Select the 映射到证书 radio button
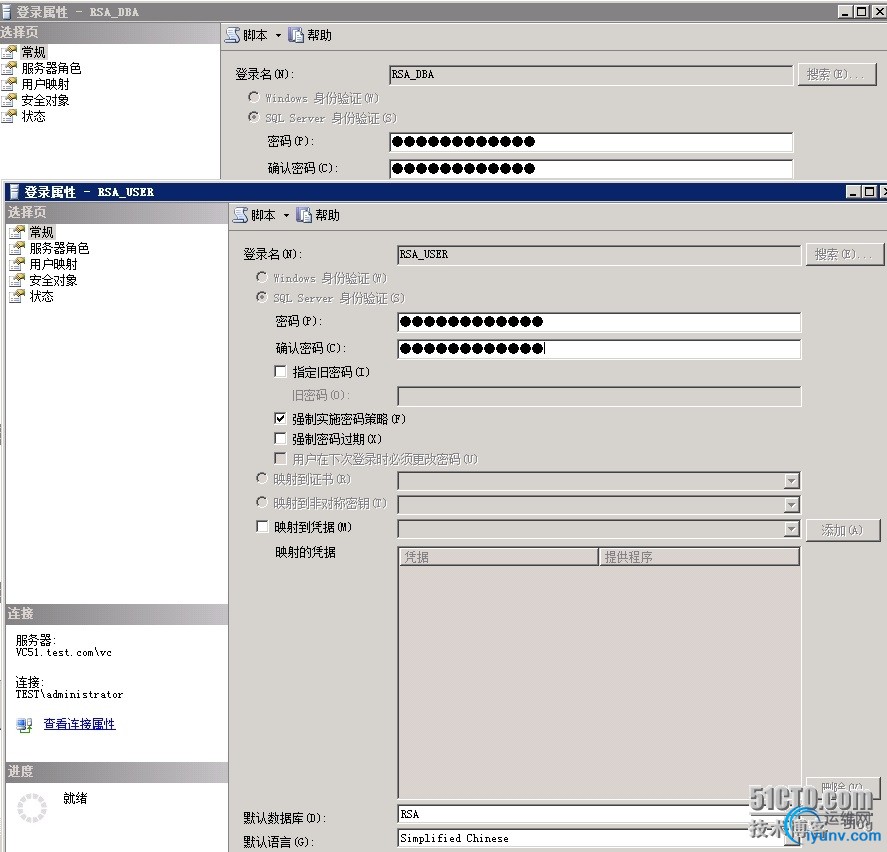Screen dimensions: 887x852 (261, 479)
